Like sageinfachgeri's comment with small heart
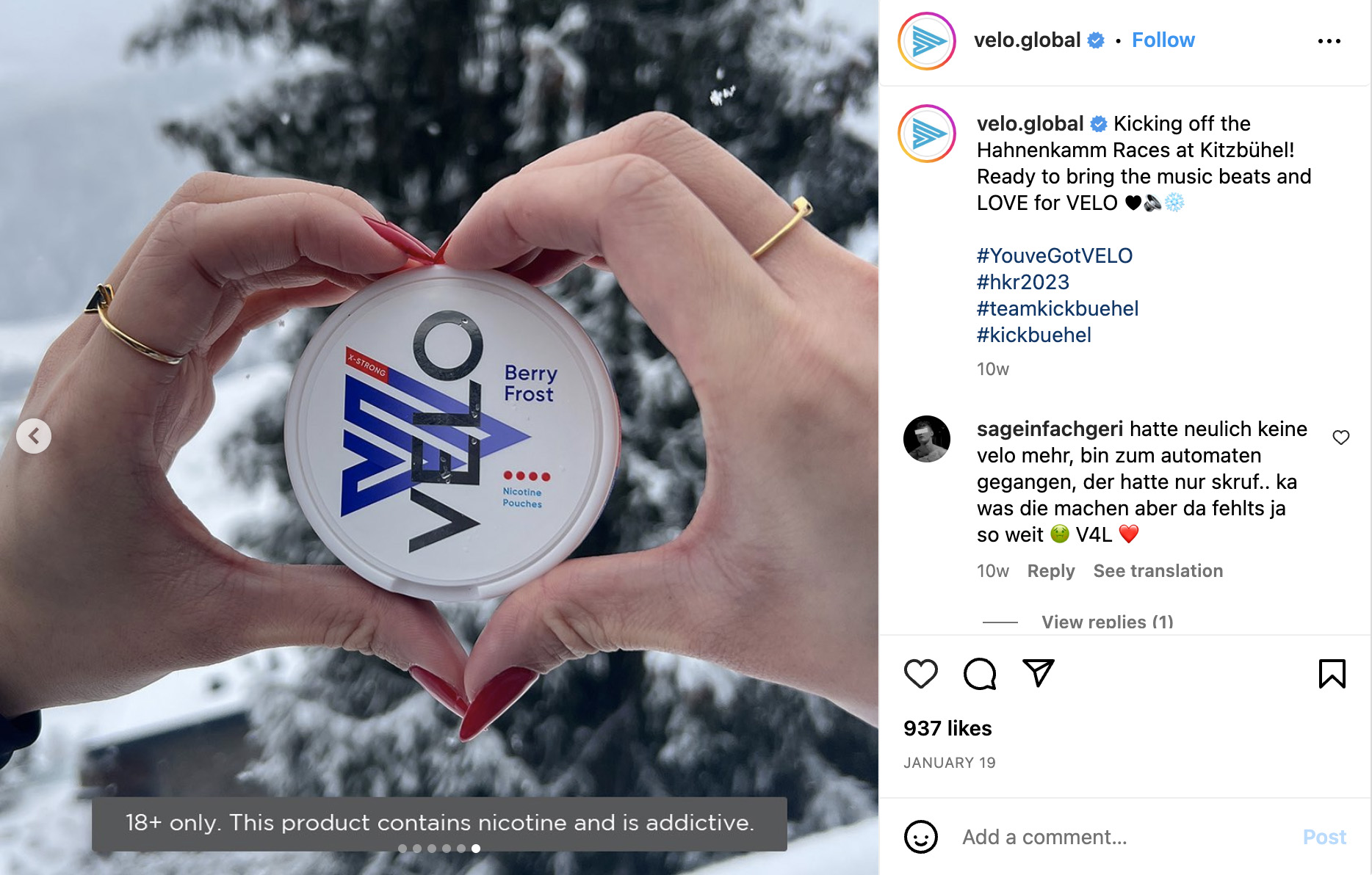Viewport: 1372px width, 875px height. pyautogui.click(x=1340, y=437)
